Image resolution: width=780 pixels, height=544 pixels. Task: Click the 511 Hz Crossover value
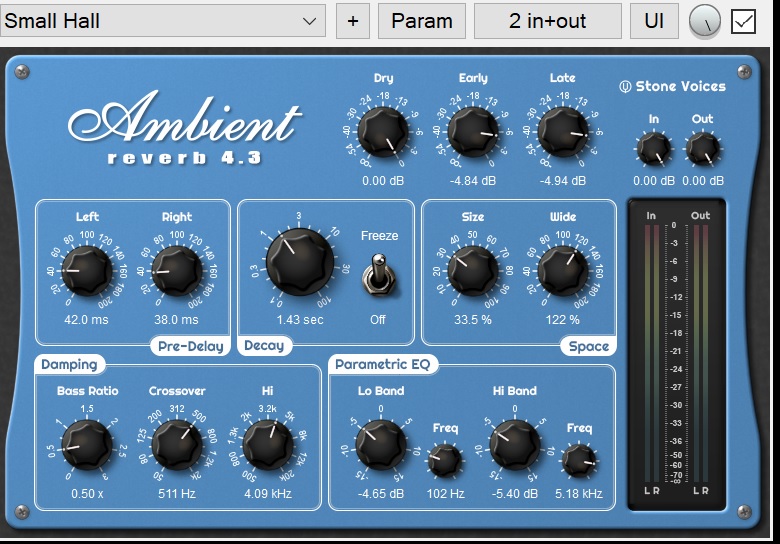[x=177, y=494]
